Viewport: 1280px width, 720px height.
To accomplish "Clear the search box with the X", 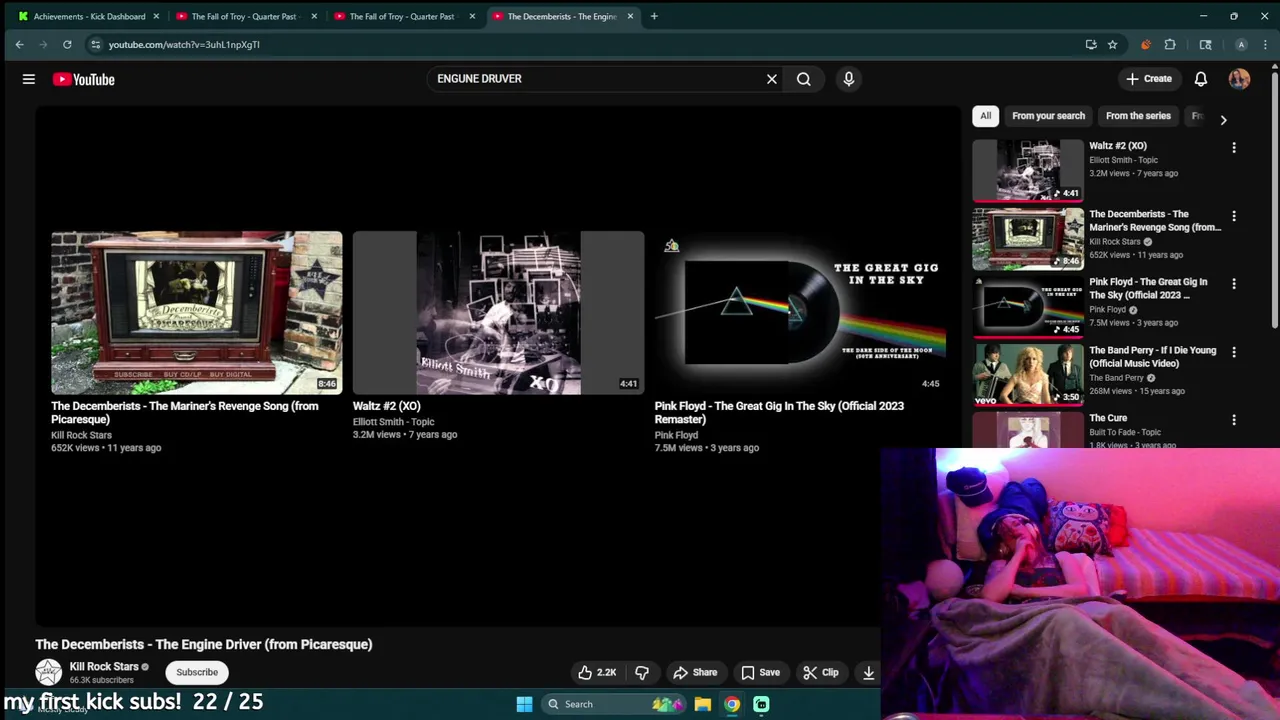I will click(772, 79).
